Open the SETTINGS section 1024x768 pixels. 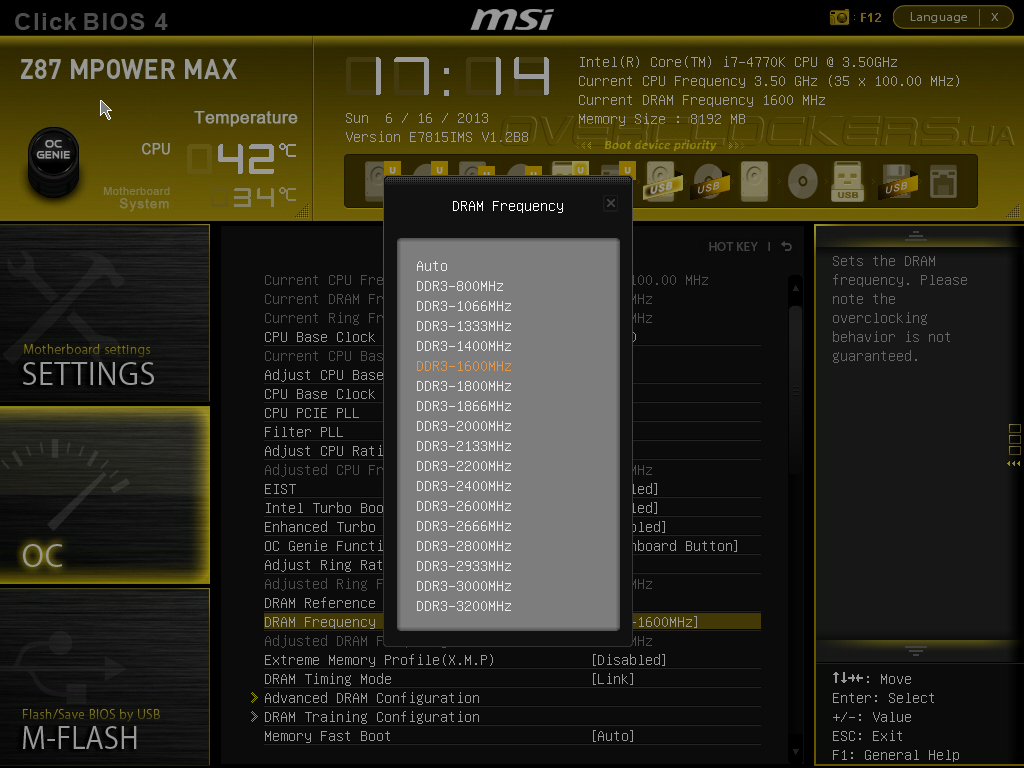(x=105, y=313)
